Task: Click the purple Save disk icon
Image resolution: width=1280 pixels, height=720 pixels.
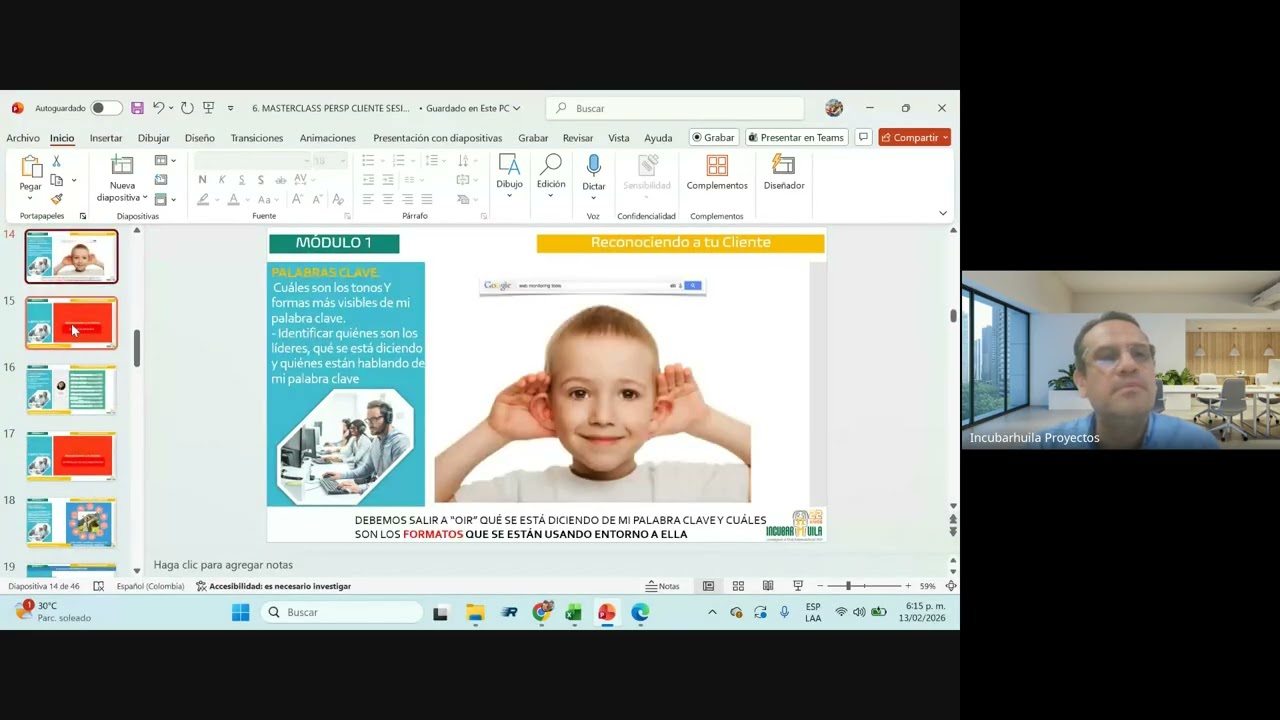Action: (x=137, y=108)
